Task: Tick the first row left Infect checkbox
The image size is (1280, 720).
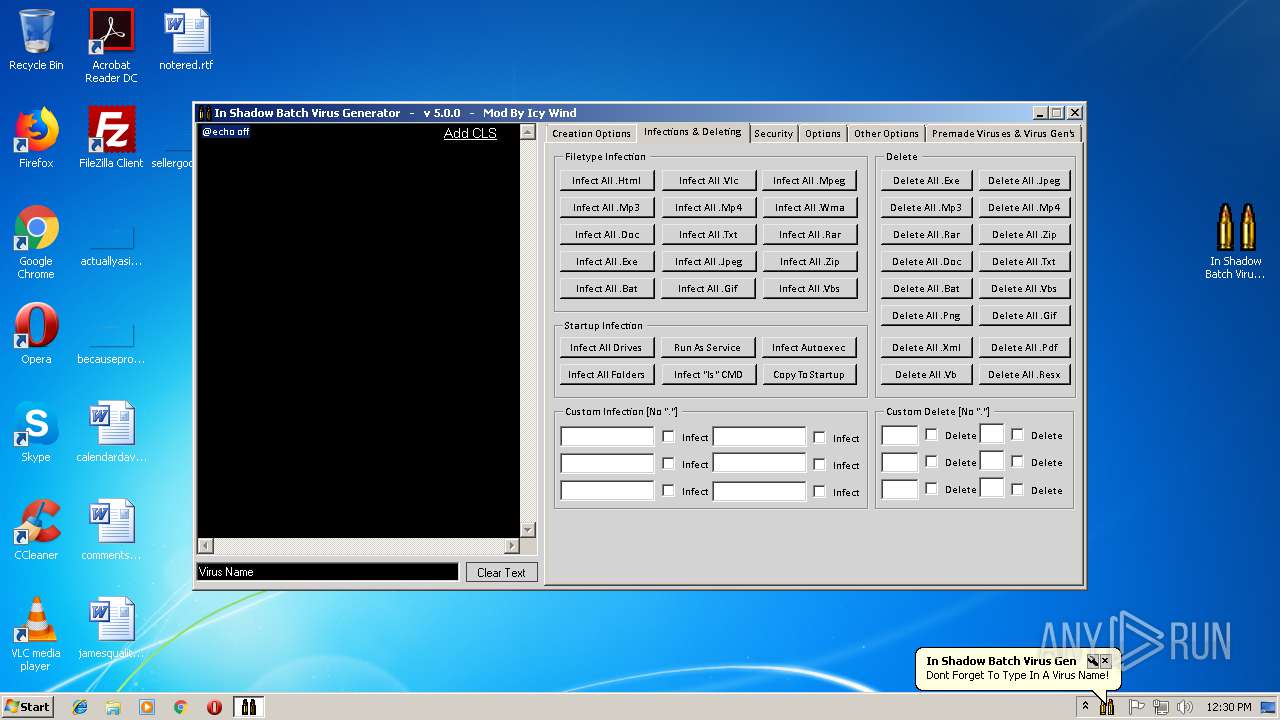Action: coord(668,437)
